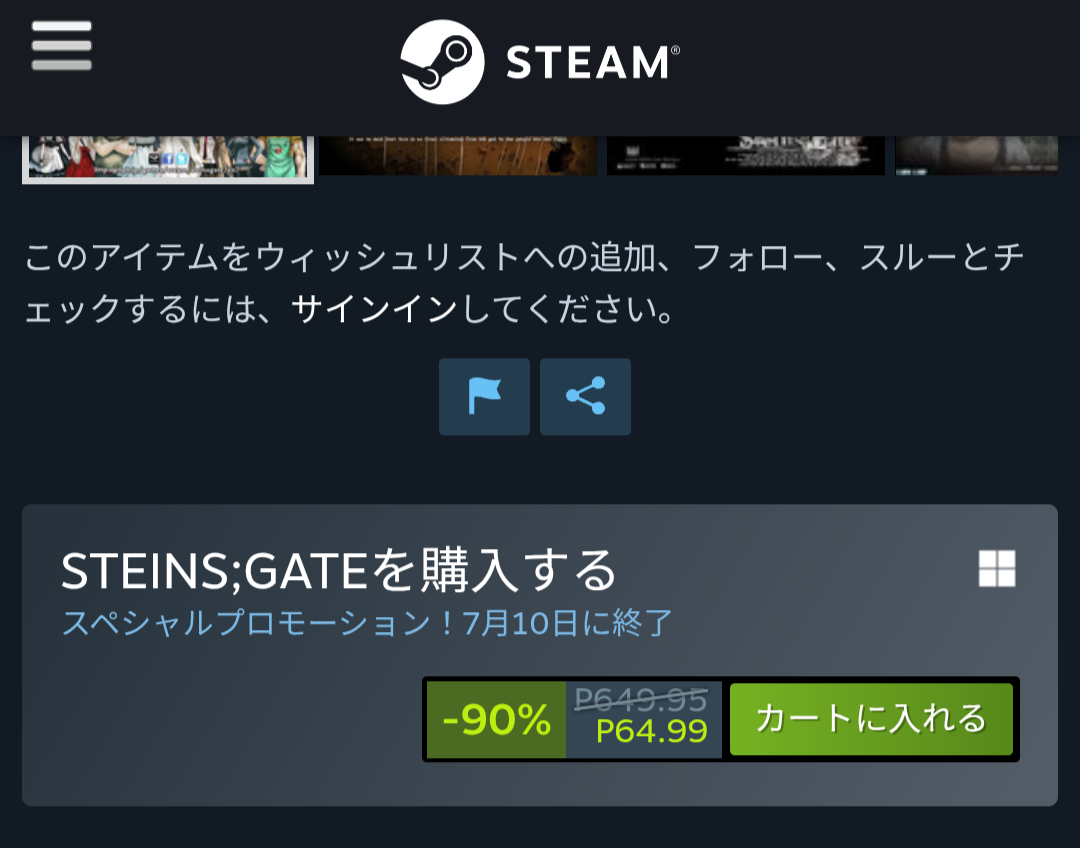This screenshot has height=848, width=1080.
Task: Click the カートに入れる add-to-cart button
Action: pyautogui.click(x=871, y=719)
